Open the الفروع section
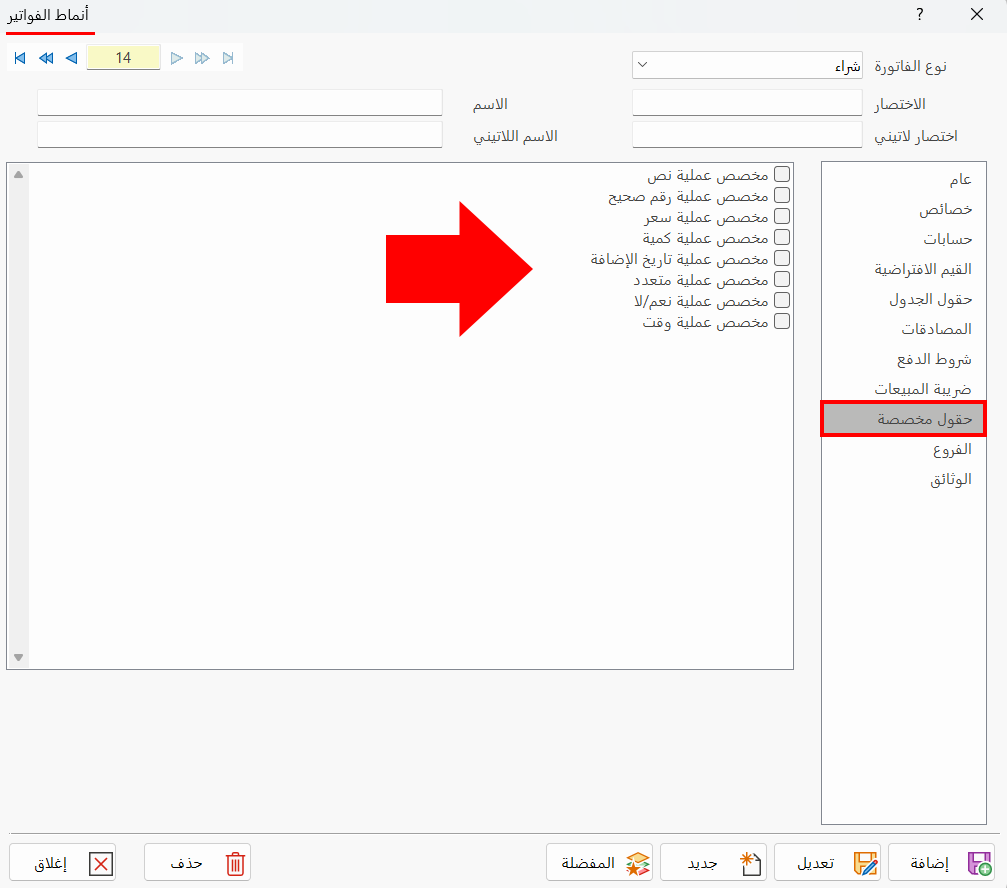This screenshot has height=888, width=1007. coord(904,449)
